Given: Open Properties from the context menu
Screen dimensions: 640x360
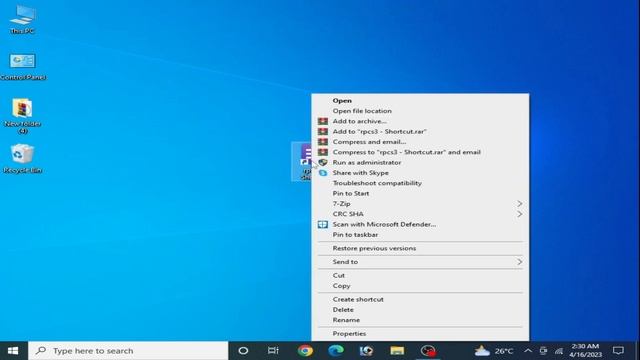Looking at the screenshot, I should 420,333.
